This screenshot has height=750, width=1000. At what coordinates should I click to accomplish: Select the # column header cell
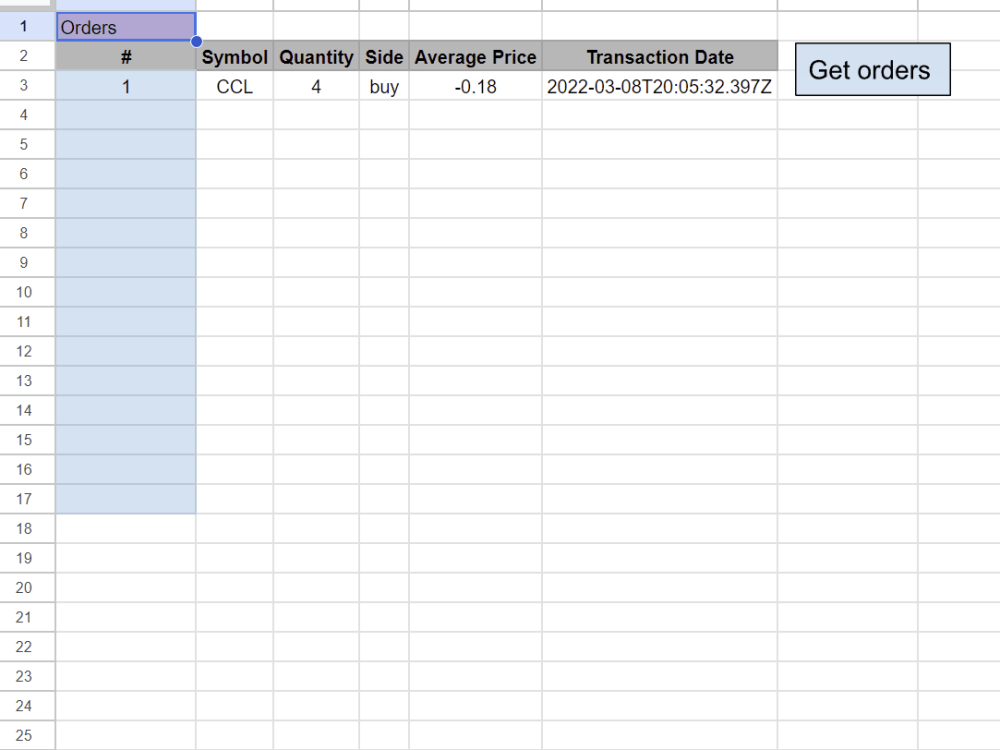pyautogui.click(x=126, y=57)
